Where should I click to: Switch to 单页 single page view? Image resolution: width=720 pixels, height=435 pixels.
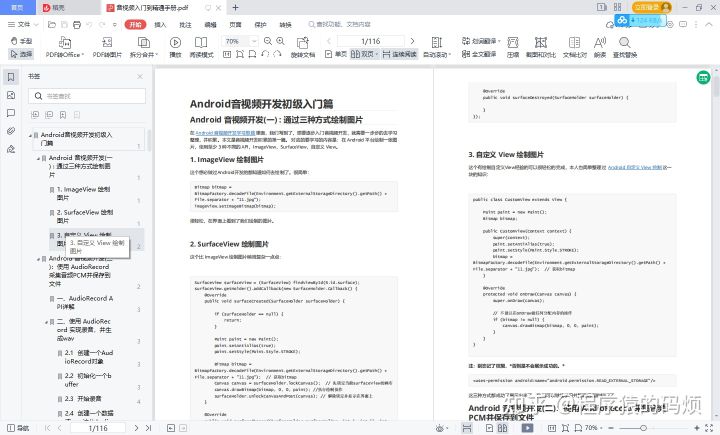pyautogui.click(x=336, y=54)
